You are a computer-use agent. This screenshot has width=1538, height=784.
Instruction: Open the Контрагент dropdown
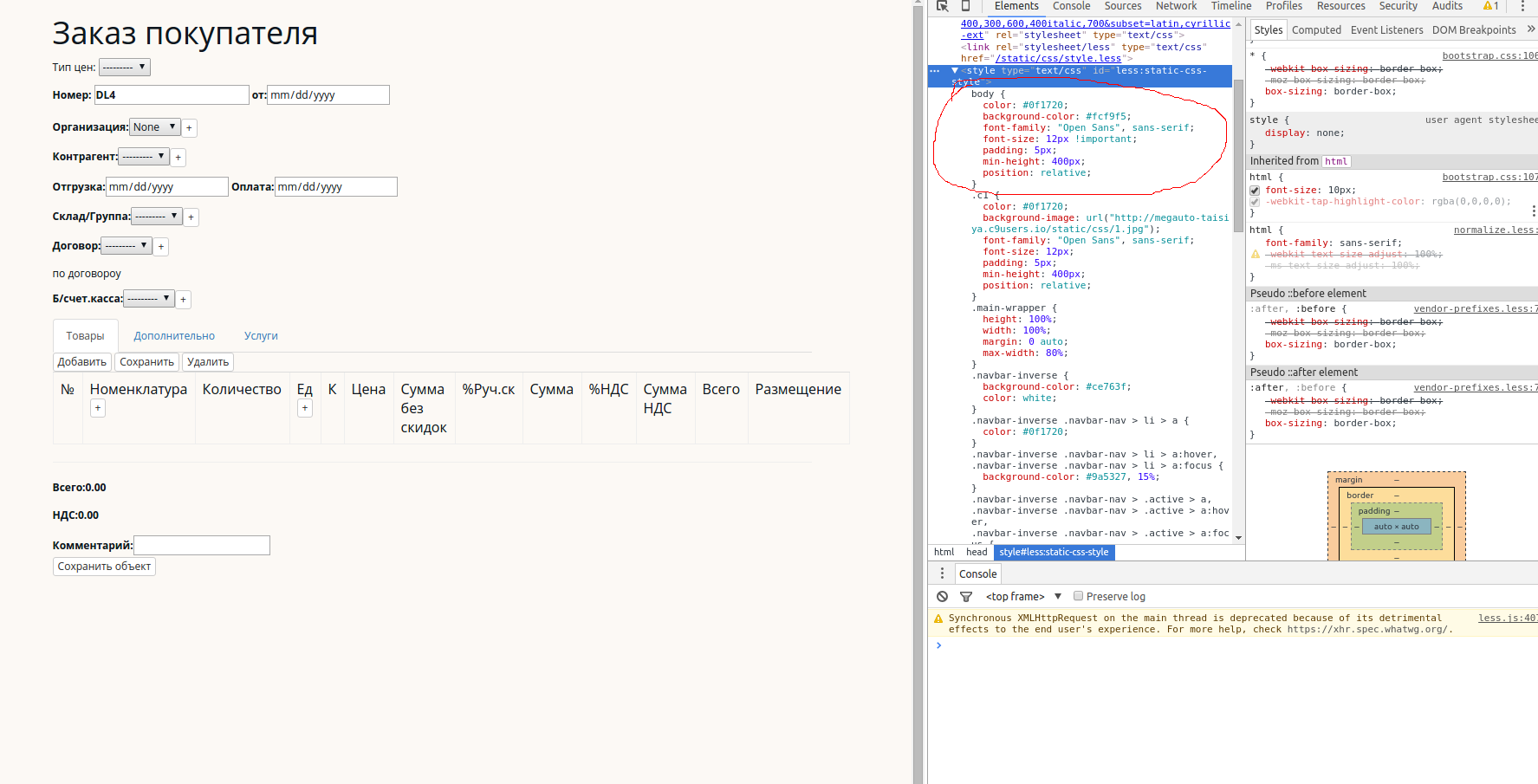144,157
